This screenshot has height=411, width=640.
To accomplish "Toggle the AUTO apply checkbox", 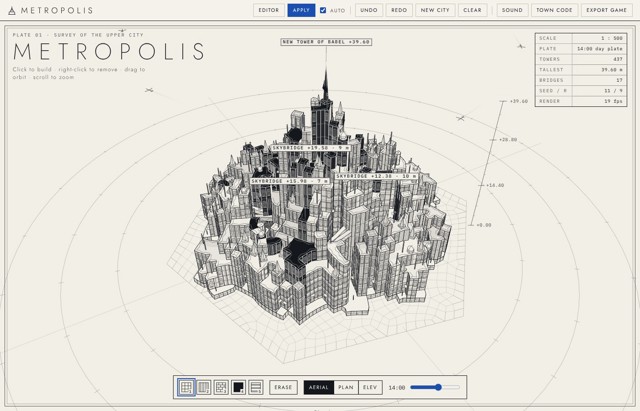I will point(323,10).
